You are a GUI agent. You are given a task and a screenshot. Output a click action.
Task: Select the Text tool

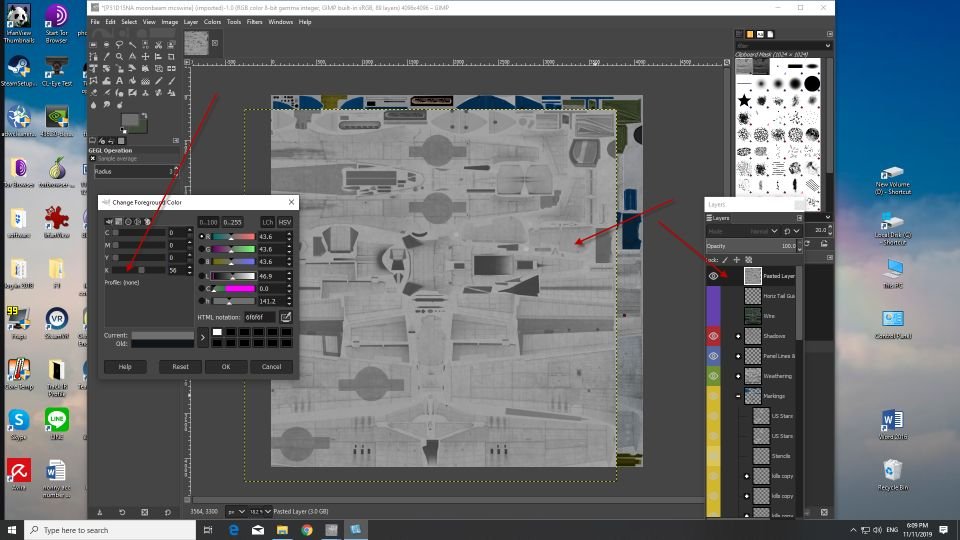[x=119, y=81]
